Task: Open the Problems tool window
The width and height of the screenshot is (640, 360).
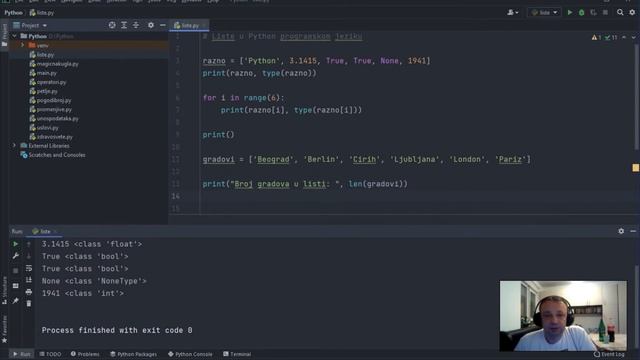Action: (x=85, y=354)
